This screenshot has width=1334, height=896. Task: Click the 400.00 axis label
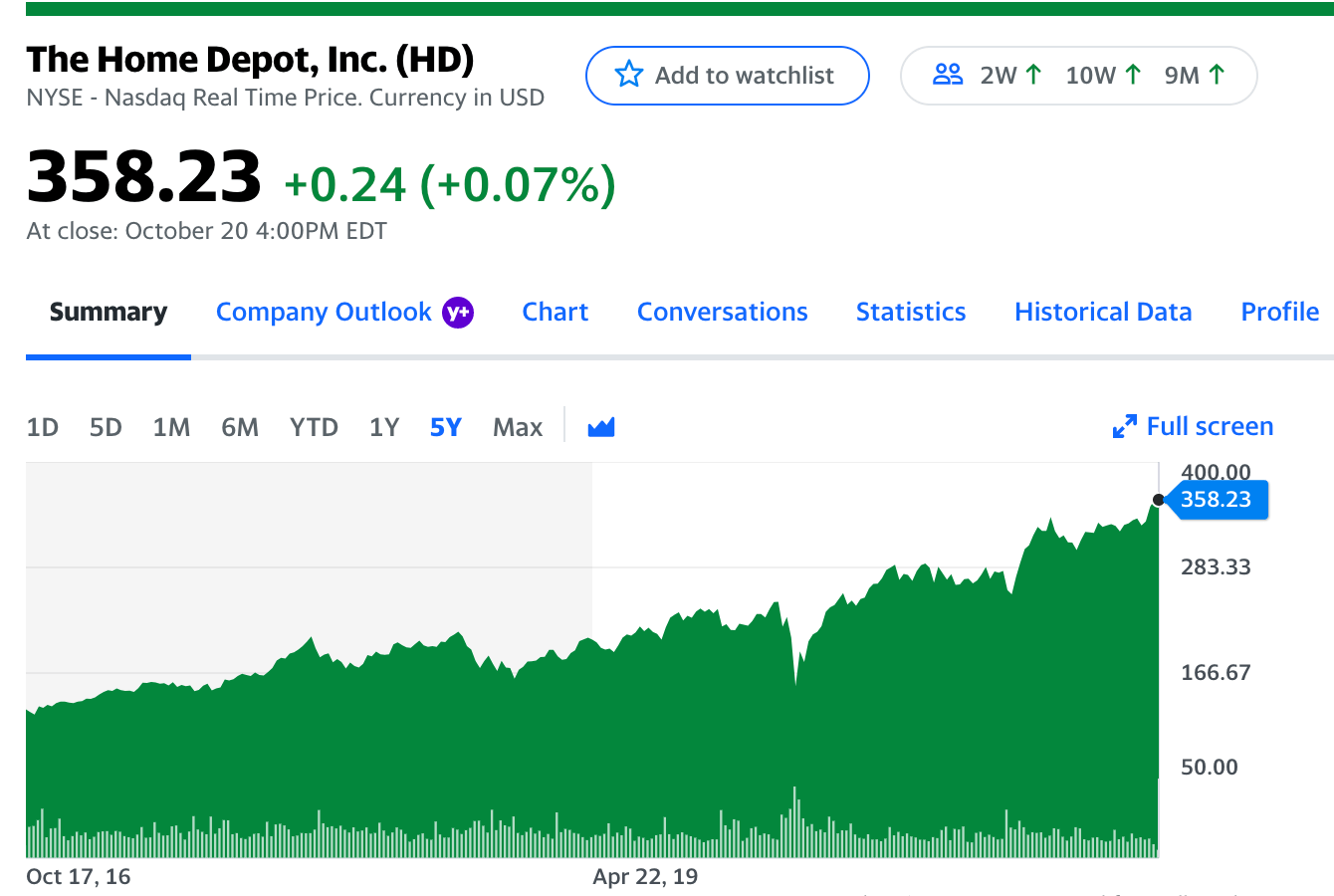coord(1216,472)
